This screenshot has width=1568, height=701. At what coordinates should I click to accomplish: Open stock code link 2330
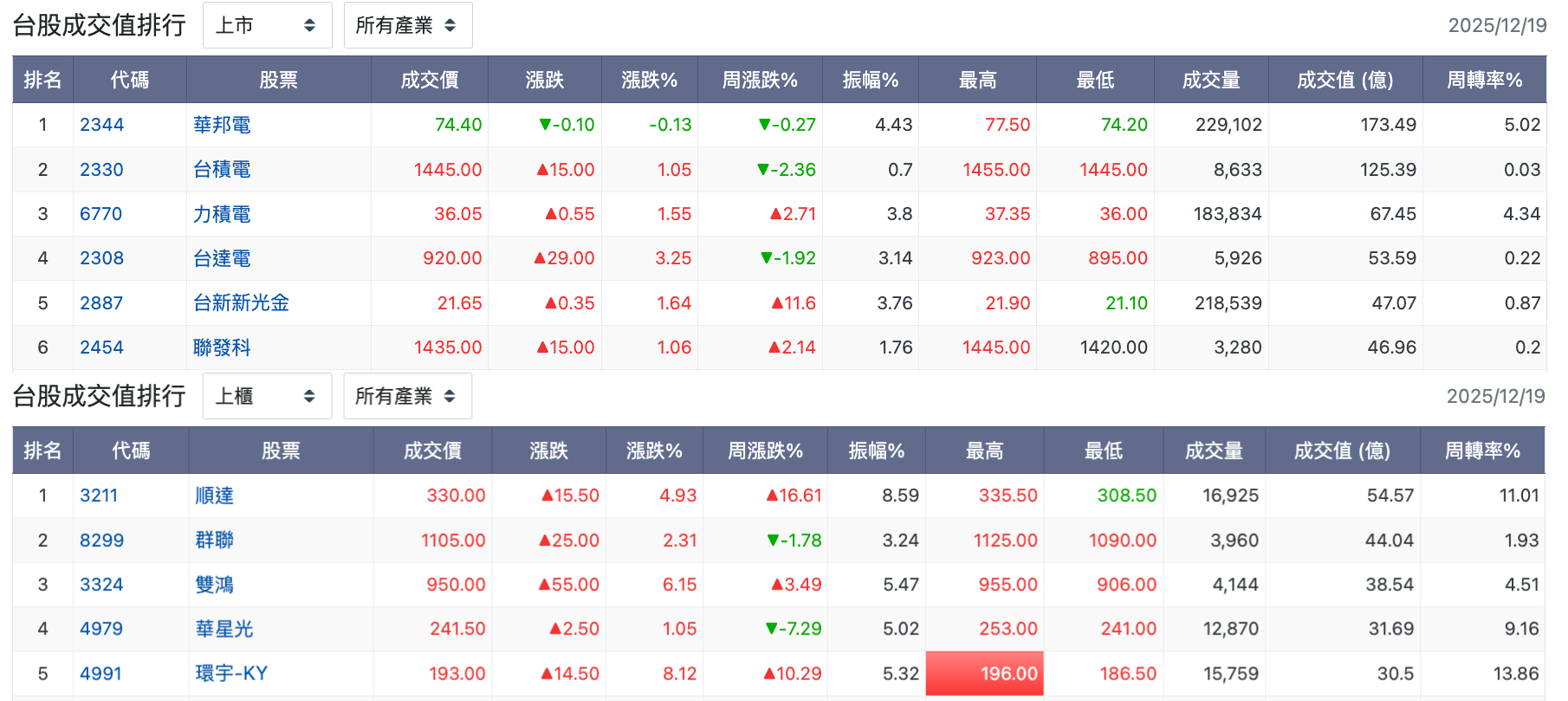pos(101,170)
